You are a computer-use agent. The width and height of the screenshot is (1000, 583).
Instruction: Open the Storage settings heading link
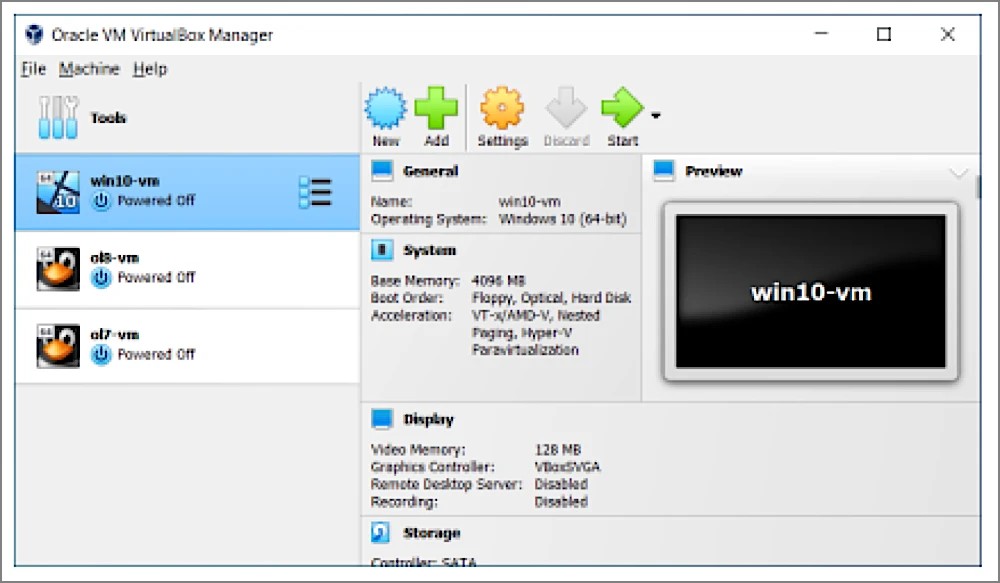pos(431,533)
